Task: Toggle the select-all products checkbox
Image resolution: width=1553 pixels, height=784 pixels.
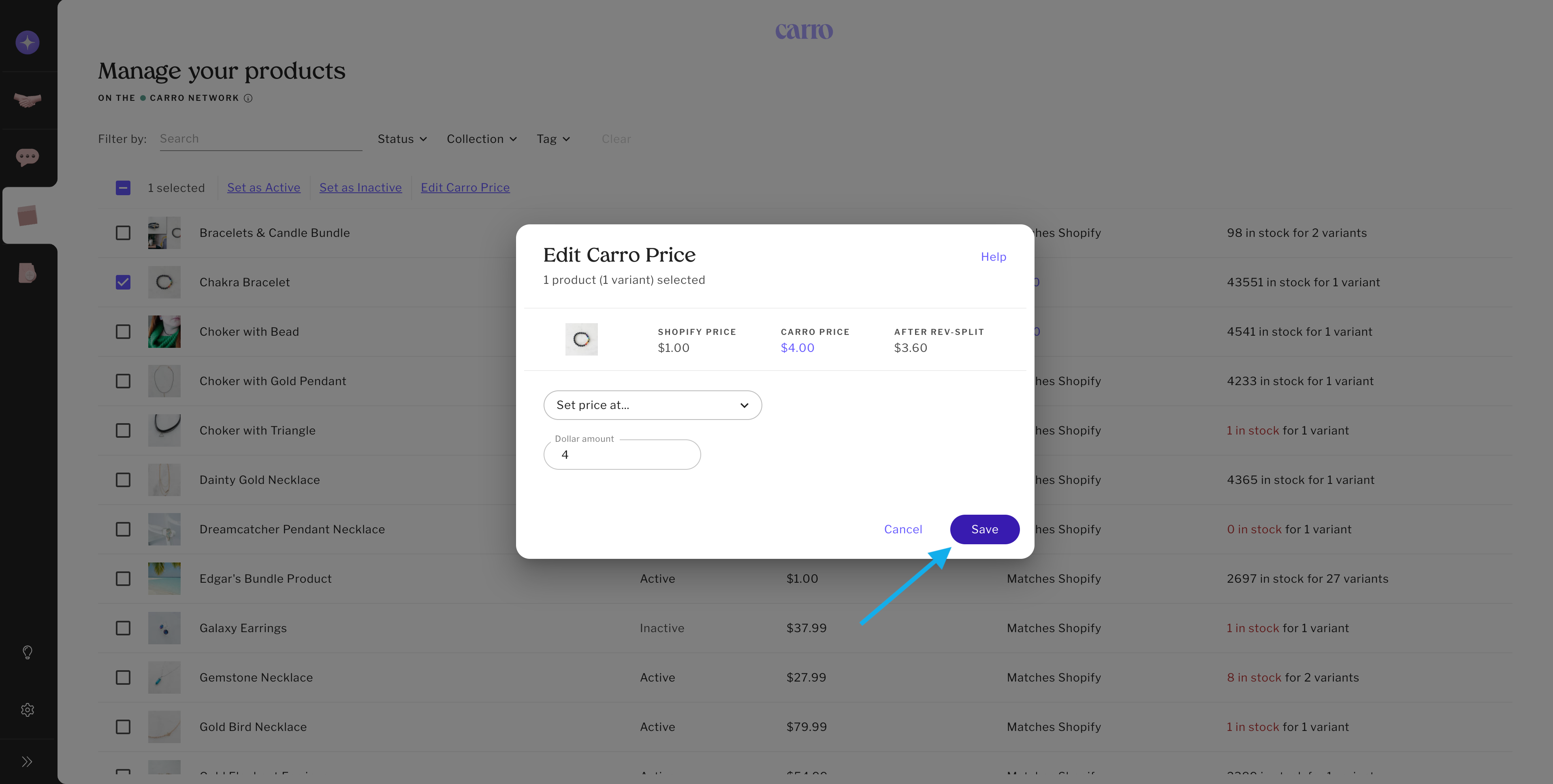Action: [123, 188]
